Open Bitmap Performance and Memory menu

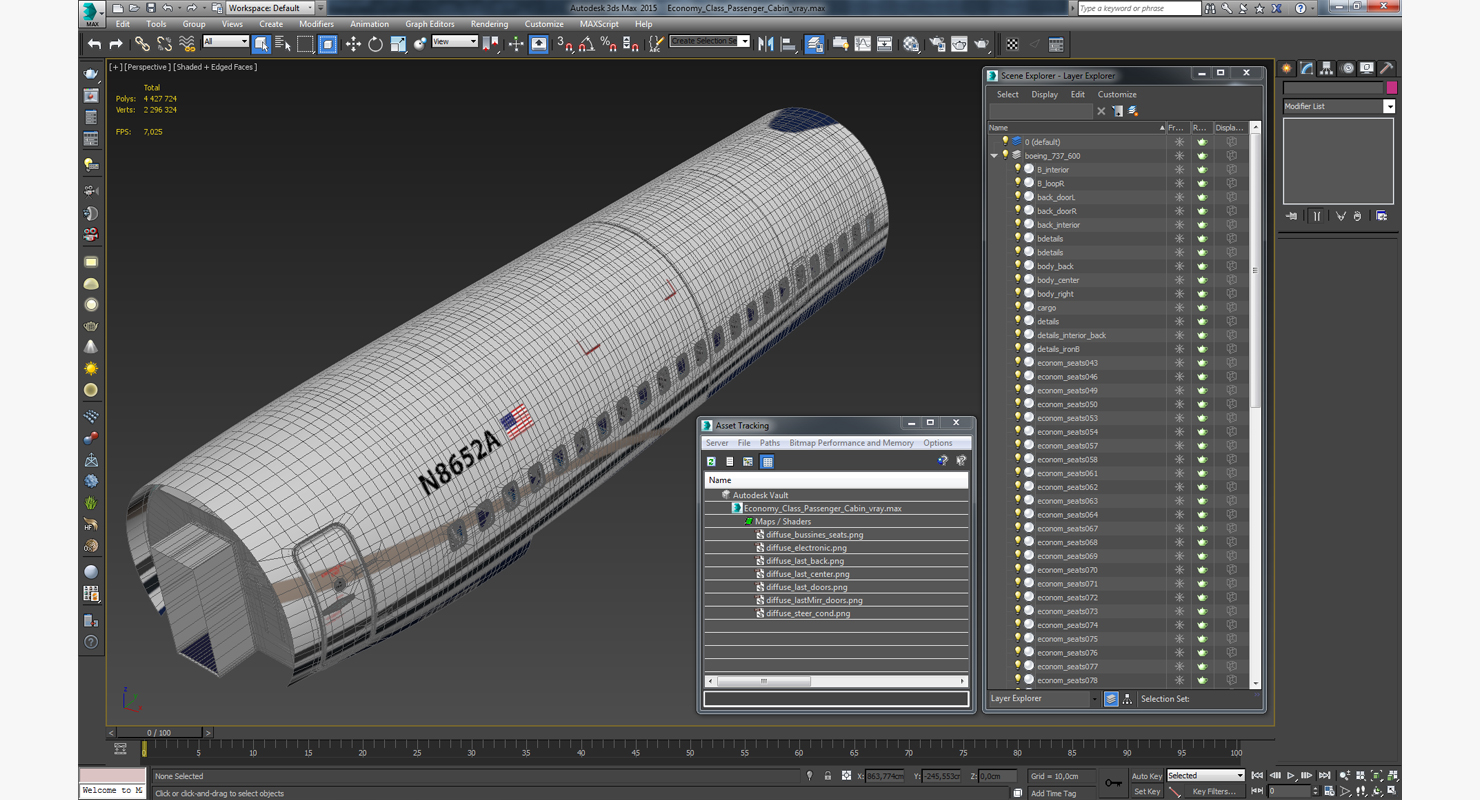(851, 443)
